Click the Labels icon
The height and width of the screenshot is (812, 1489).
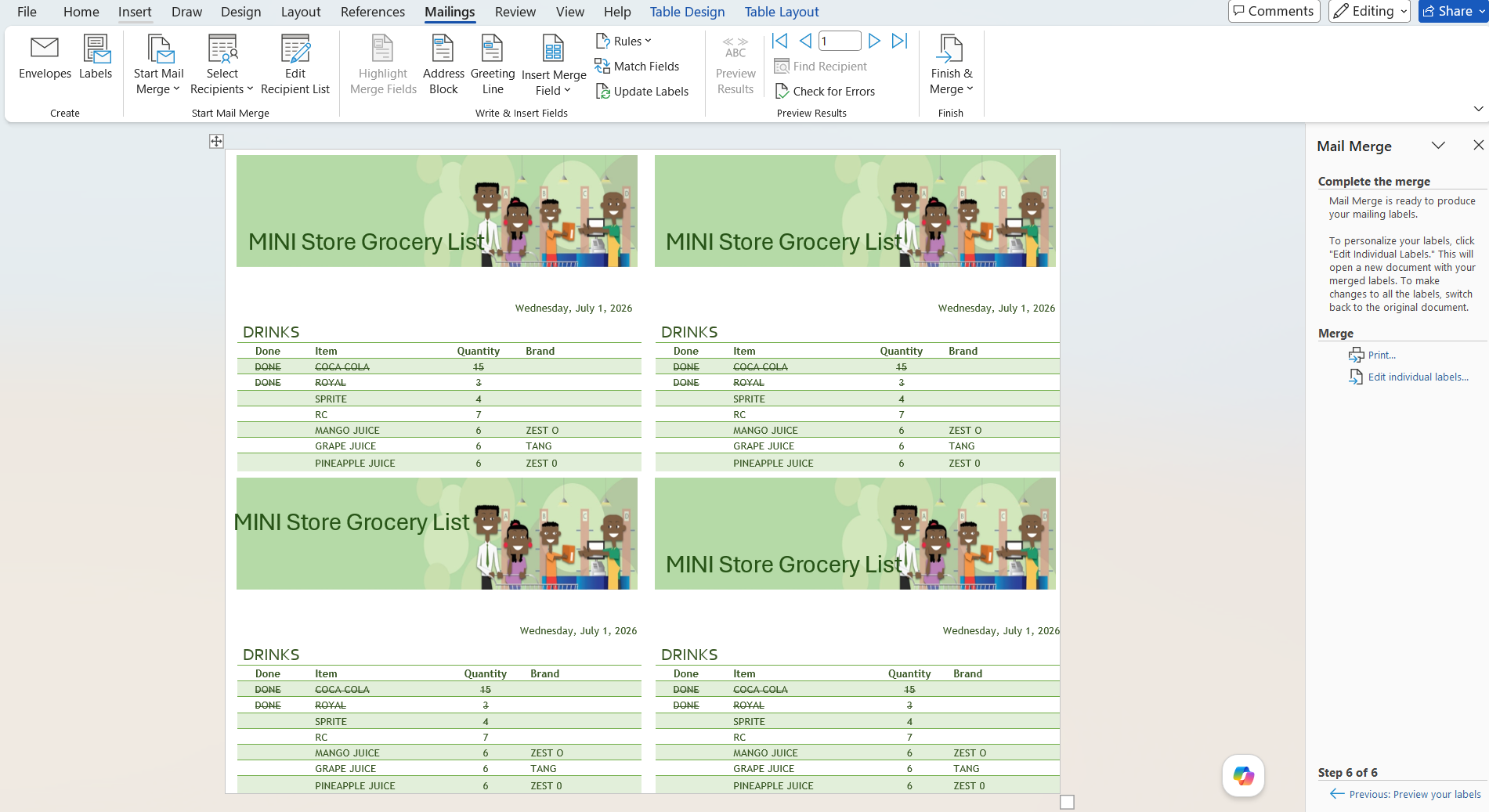pos(96,58)
